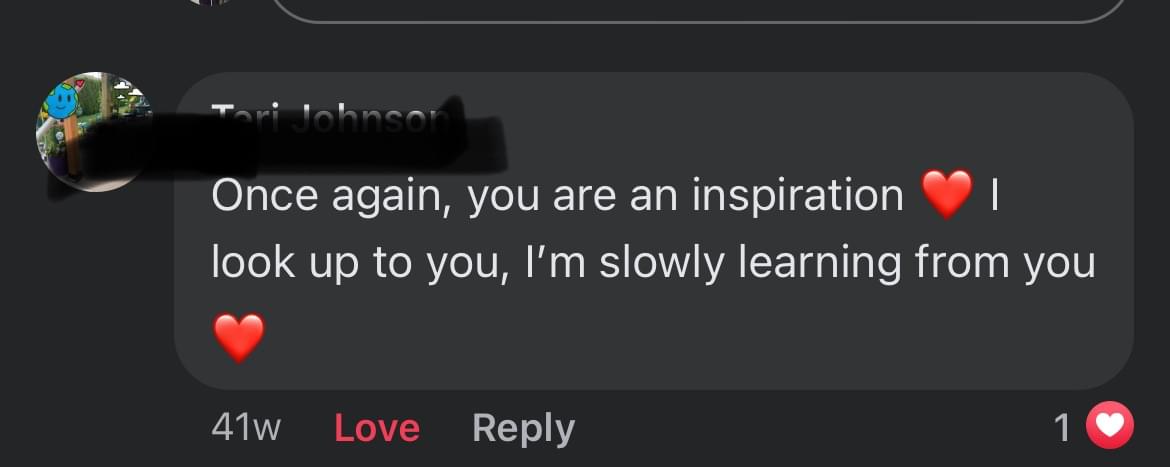
Task: Click the 41w timestamp
Action: pyautogui.click(x=246, y=428)
